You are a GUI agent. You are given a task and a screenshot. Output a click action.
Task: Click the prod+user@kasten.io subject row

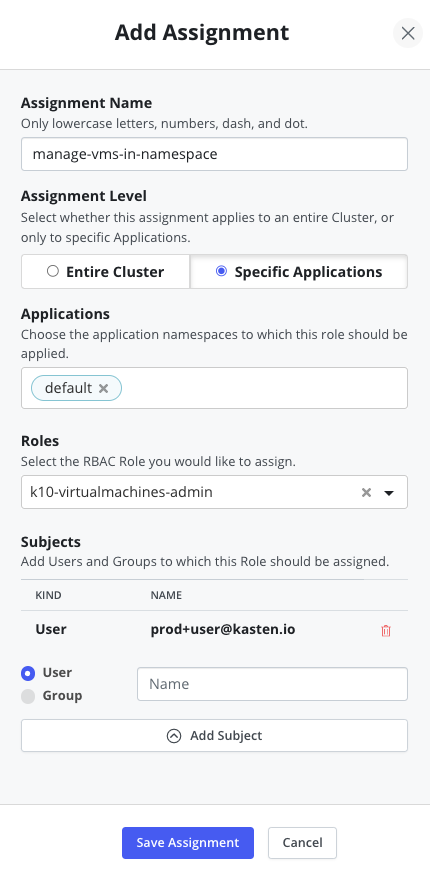[x=214, y=630]
